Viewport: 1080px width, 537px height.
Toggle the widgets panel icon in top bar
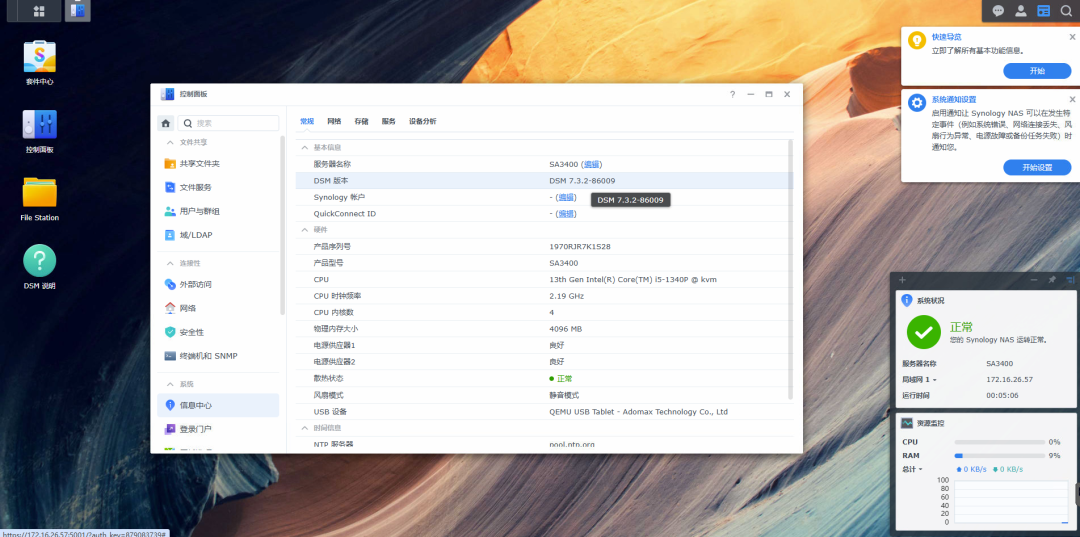coord(1044,11)
